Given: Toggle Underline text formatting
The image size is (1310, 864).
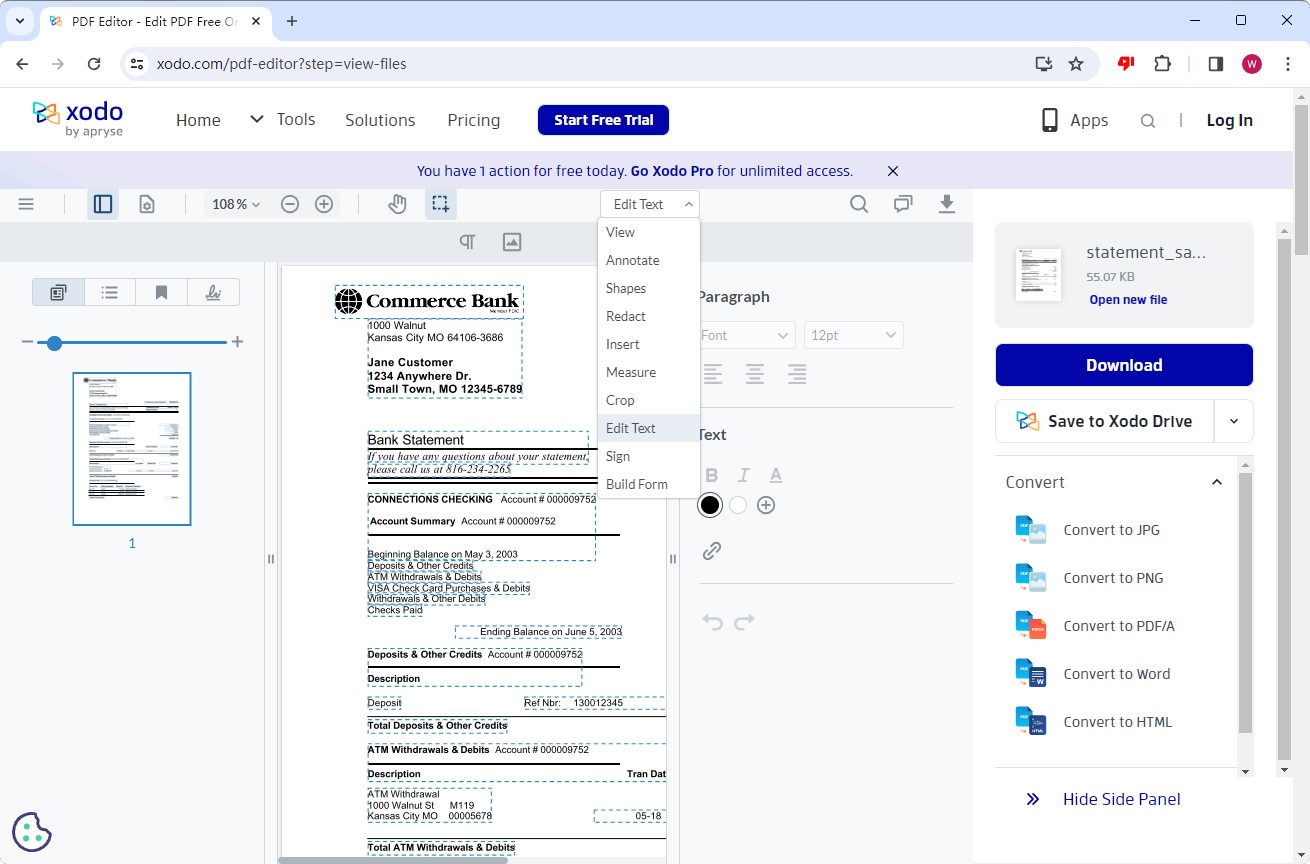Looking at the screenshot, I should coord(775,475).
